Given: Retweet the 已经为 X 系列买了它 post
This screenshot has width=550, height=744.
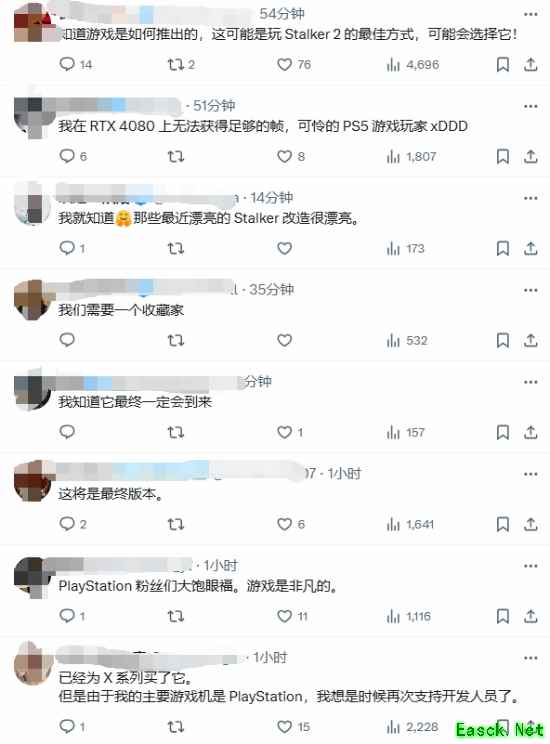Looking at the screenshot, I should click(176, 726).
